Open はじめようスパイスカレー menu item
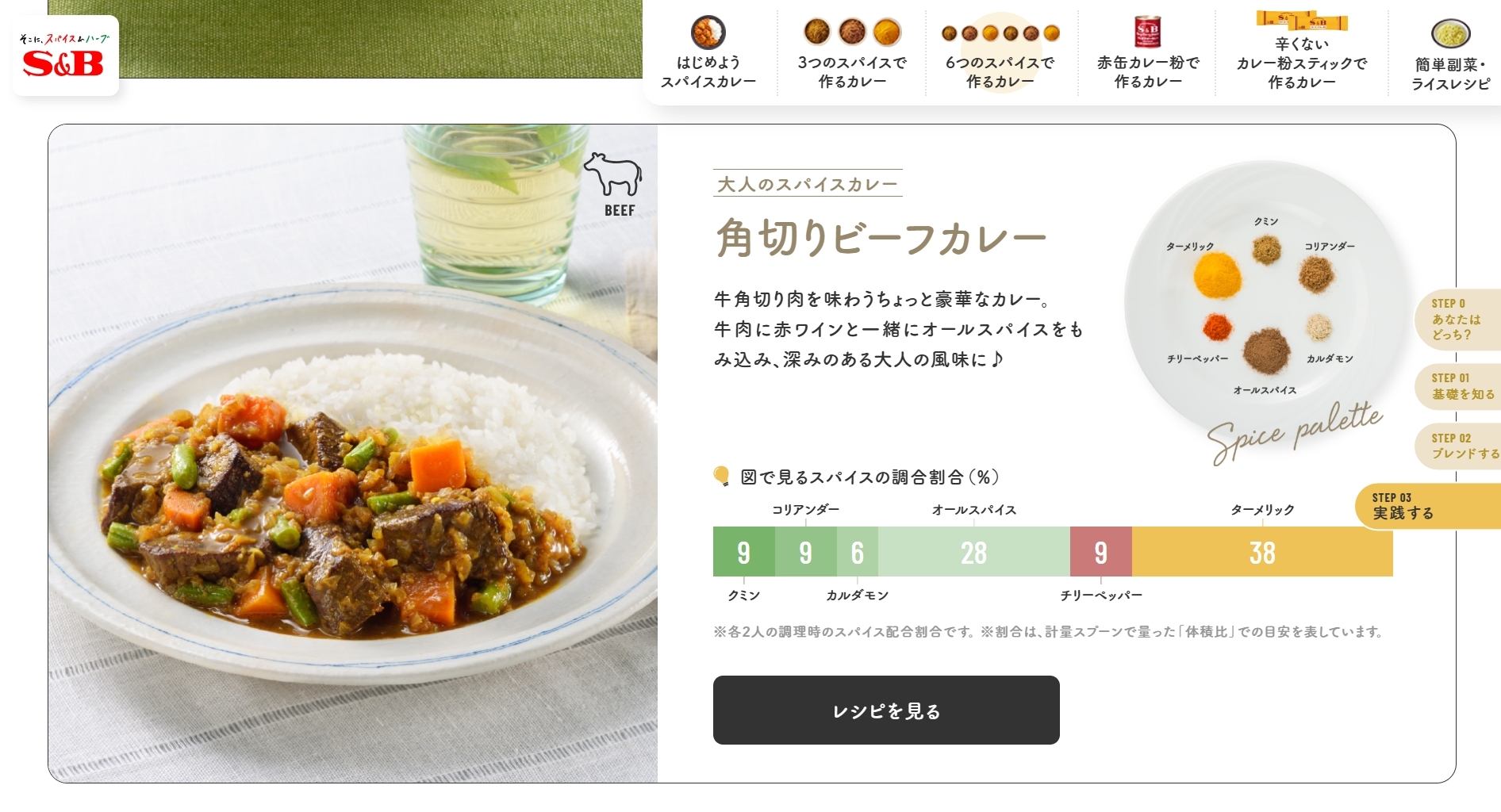Screen dimensions: 1501x812 pos(708,53)
